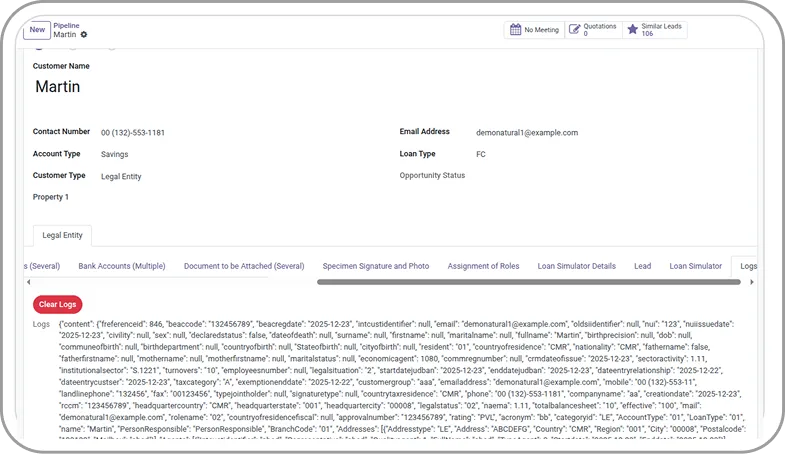Create a new record with New button
Image resolution: width=785 pixels, height=454 pixels.
(37, 30)
